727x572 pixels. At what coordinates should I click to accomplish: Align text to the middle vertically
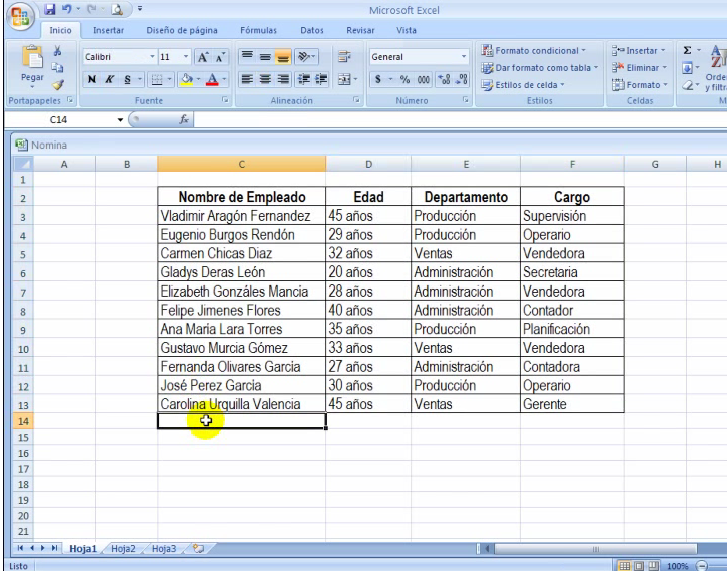(x=265, y=57)
